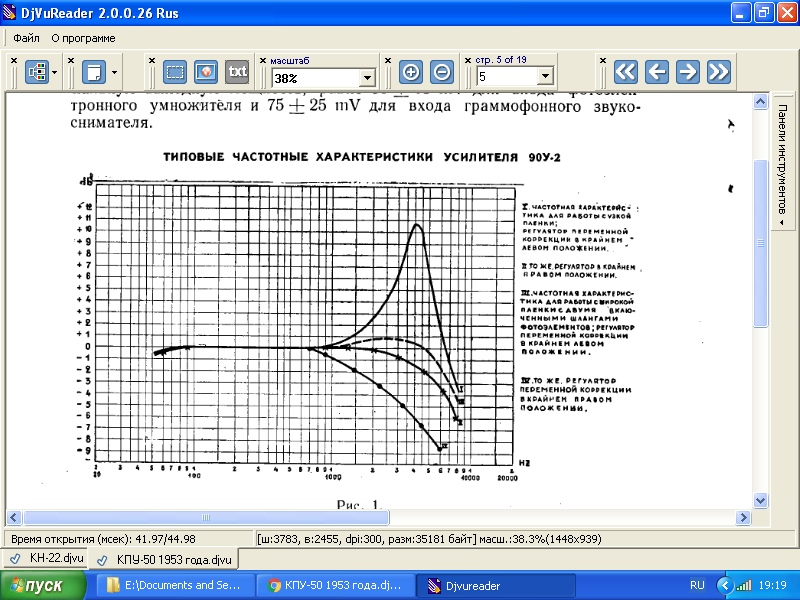Minimize the DjVuReader window

point(740,13)
